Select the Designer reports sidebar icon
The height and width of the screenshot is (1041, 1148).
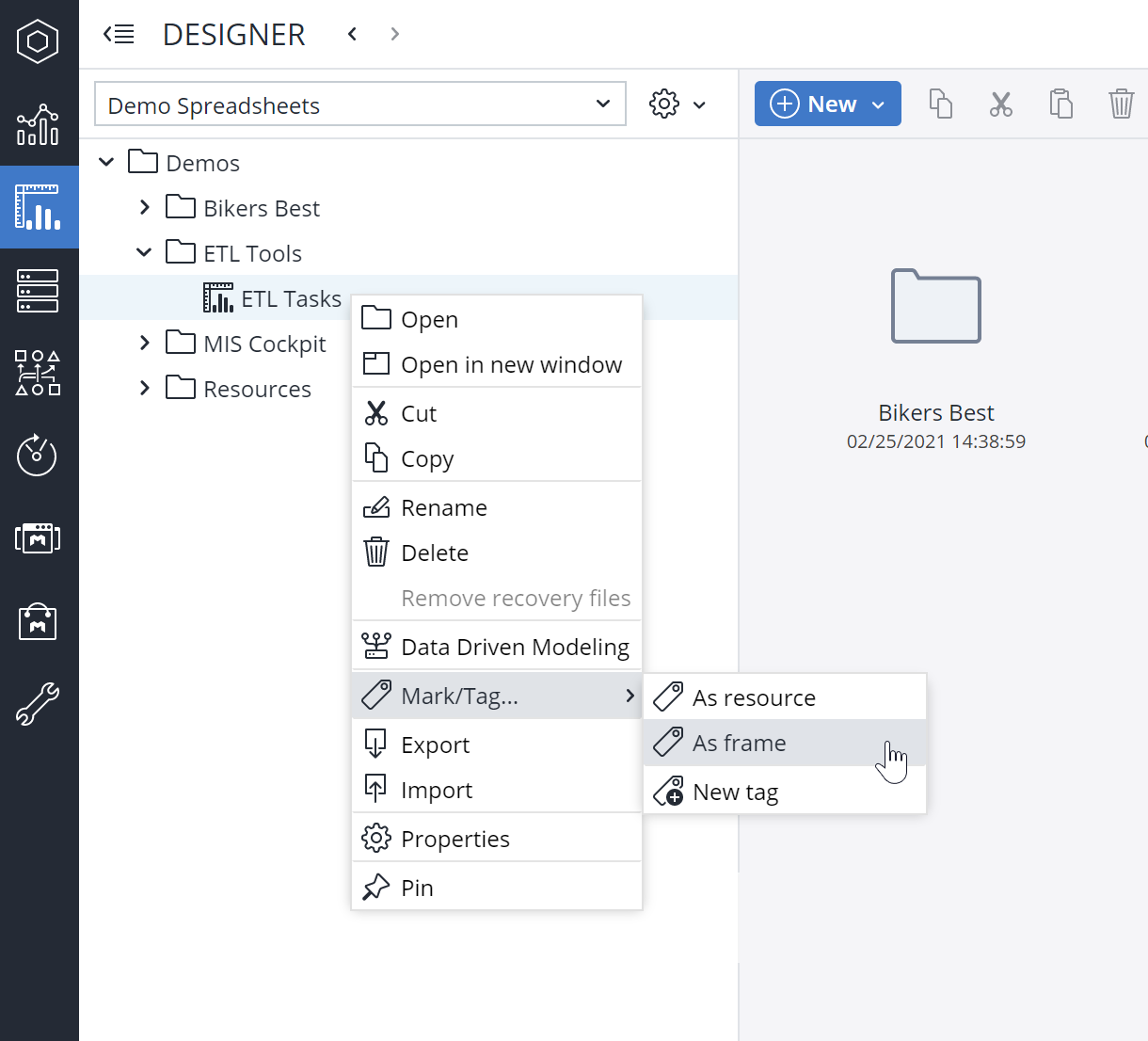(38, 207)
